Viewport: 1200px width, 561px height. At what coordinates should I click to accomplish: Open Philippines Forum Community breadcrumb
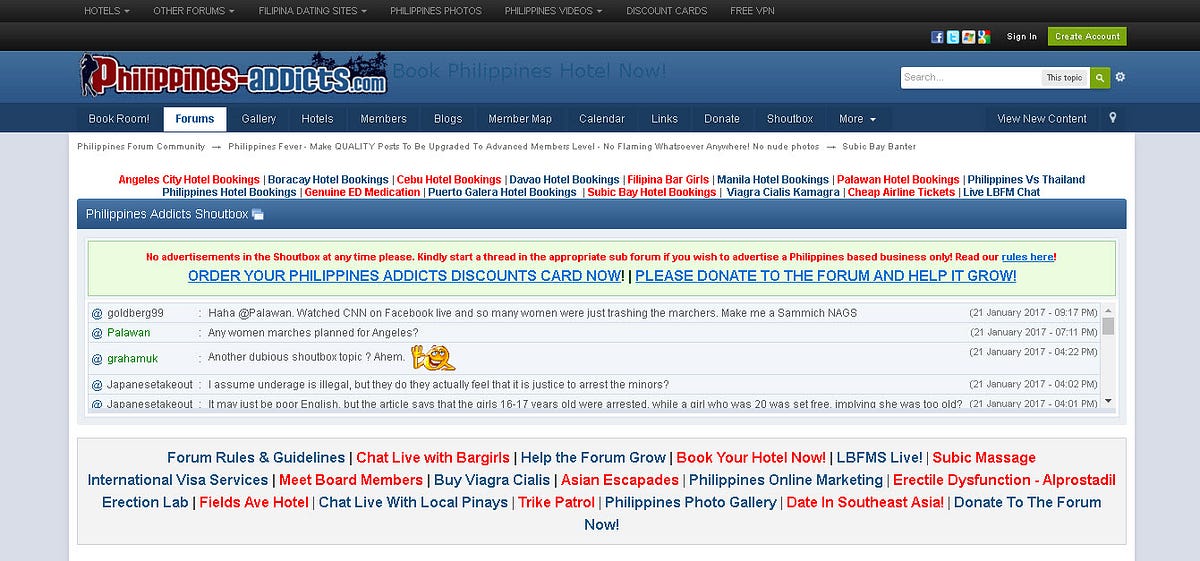141,146
